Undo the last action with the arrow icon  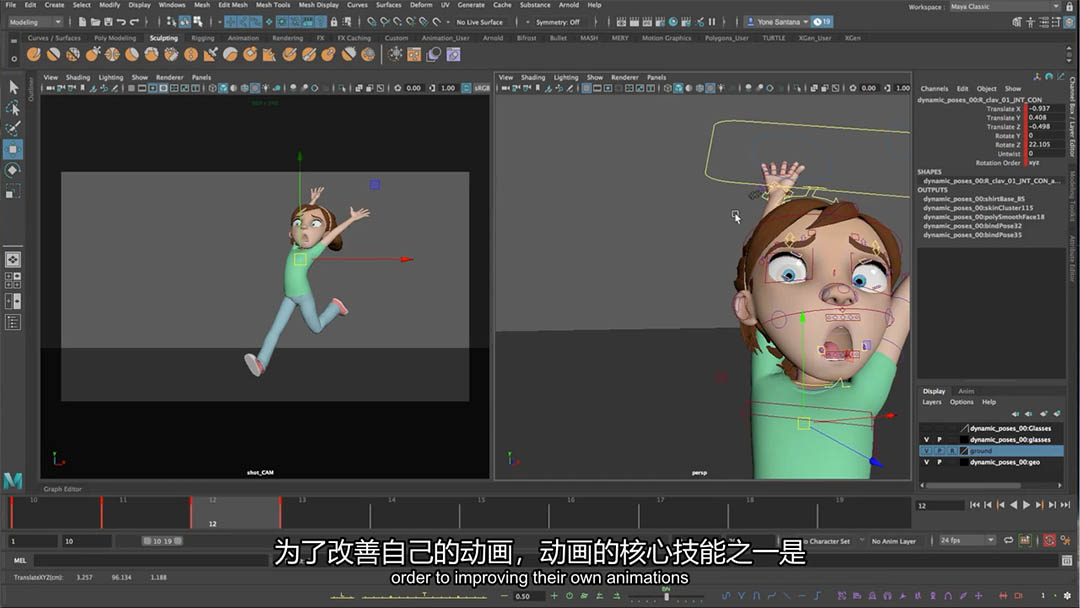pos(121,22)
